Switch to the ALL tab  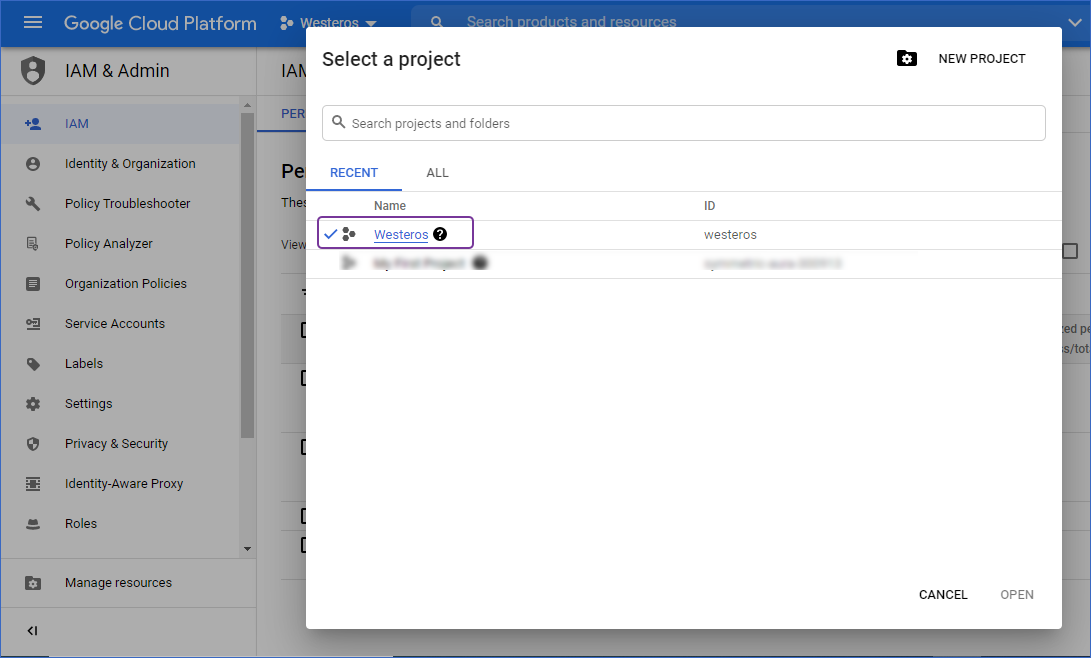click(x=437, y=172)
